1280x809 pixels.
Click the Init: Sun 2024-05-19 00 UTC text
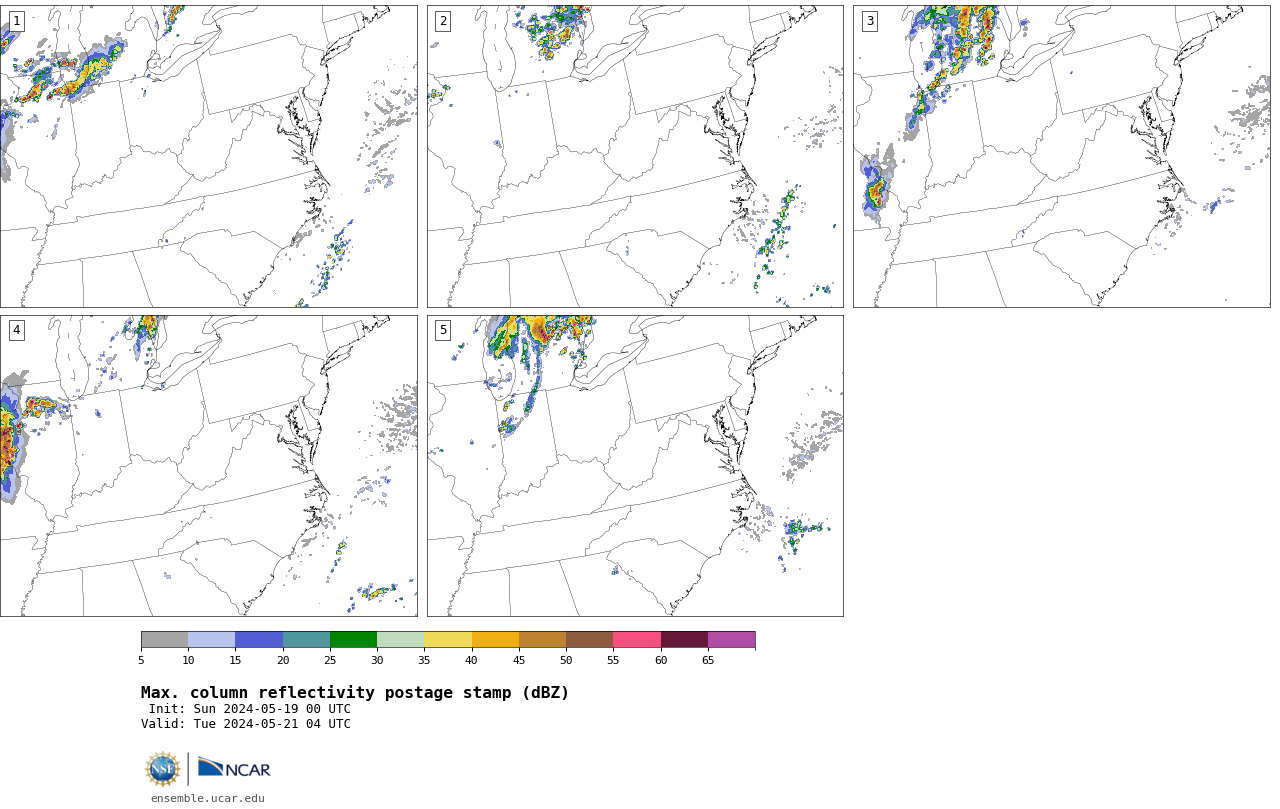pos(250,709)
